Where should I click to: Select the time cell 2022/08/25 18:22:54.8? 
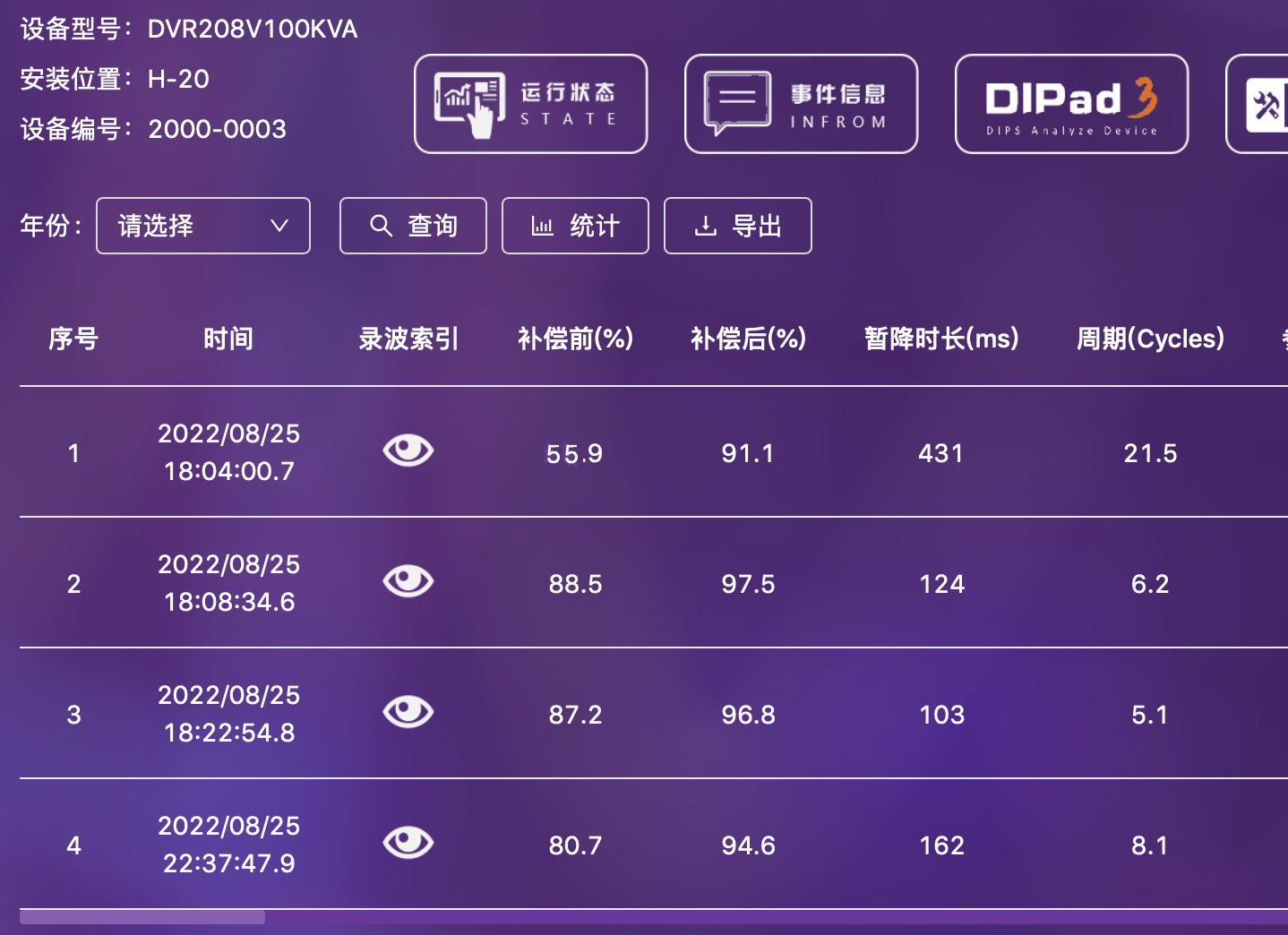click(x=229, y=714)
